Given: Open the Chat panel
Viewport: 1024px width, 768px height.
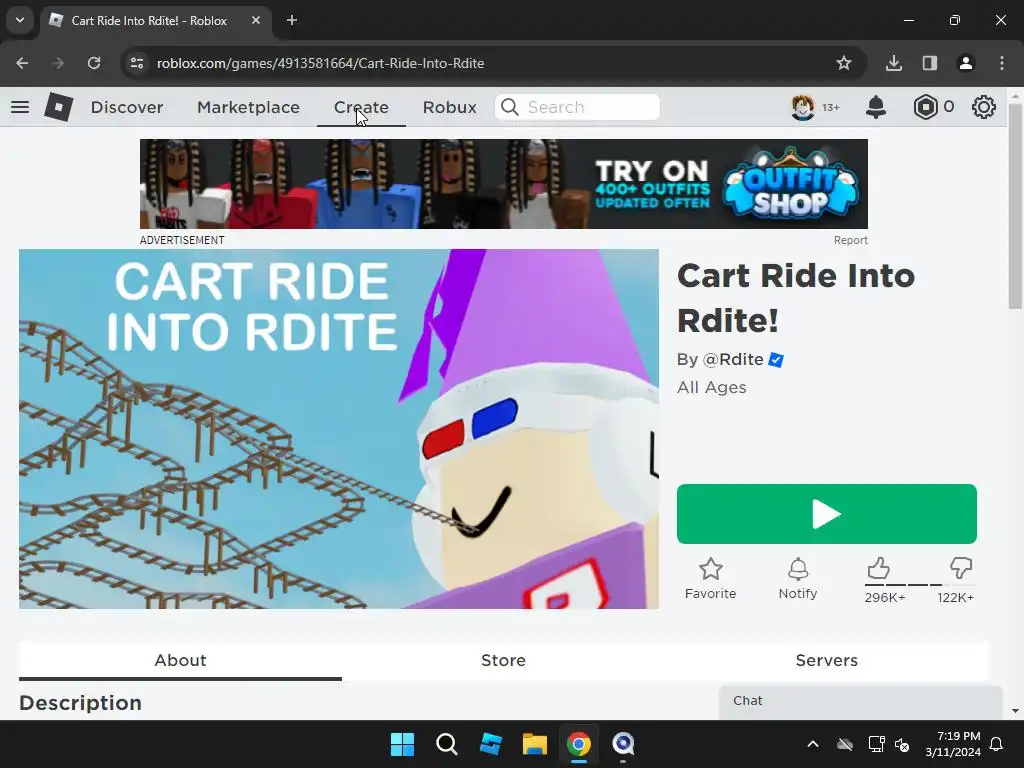Looking at the screenshot, I should point(861,702).
